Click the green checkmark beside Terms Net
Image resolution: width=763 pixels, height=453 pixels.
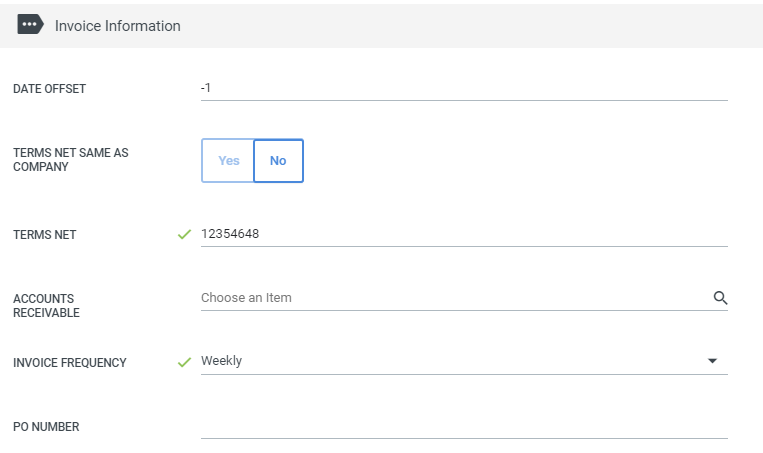(184, 235)
